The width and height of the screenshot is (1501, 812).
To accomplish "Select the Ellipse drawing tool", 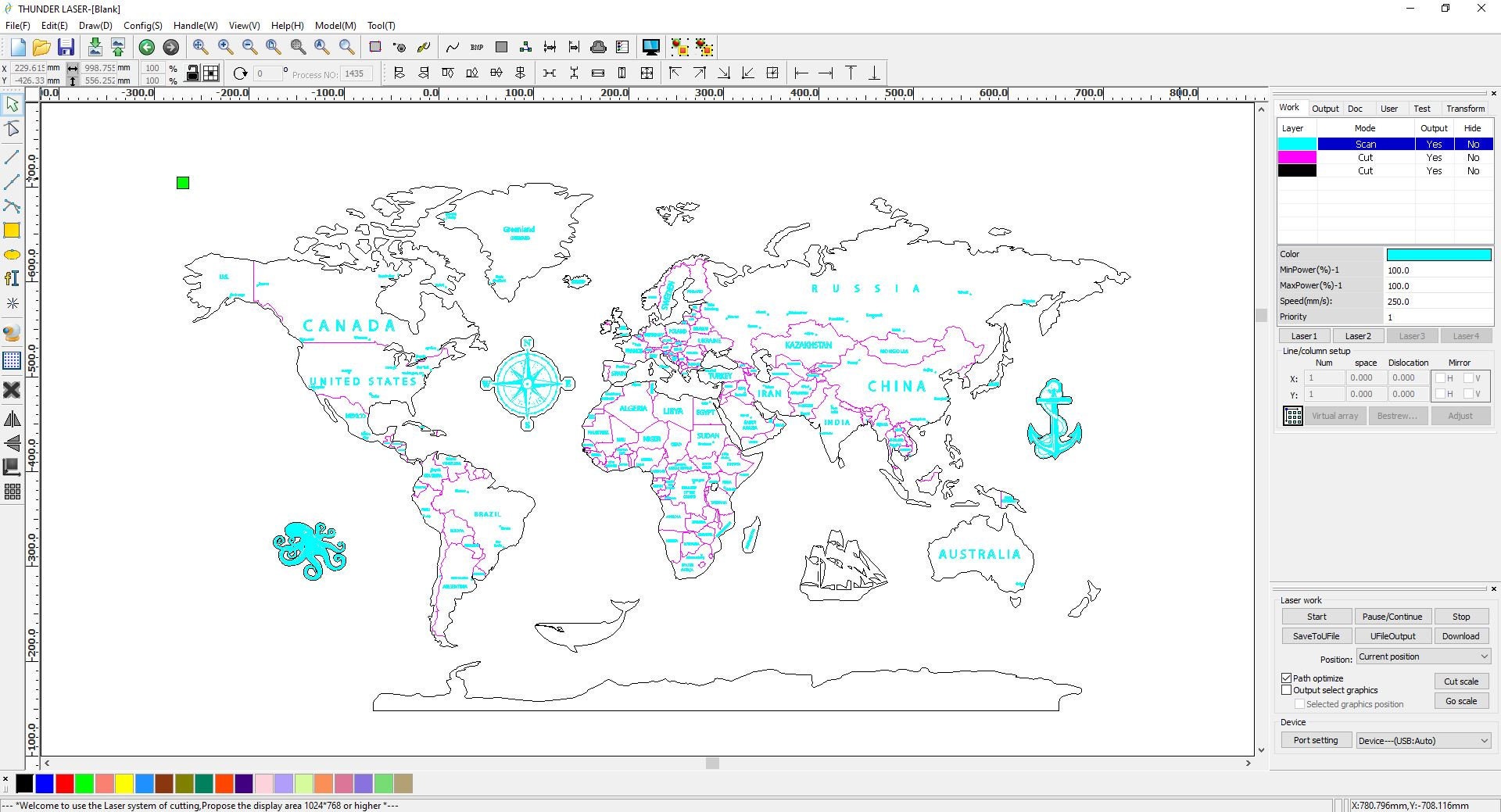I will 12,254.
